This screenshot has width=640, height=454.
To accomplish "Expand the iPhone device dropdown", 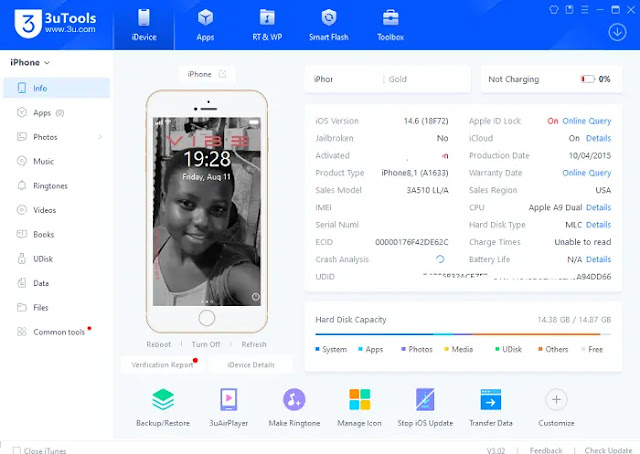I will [x=30, y=62].
